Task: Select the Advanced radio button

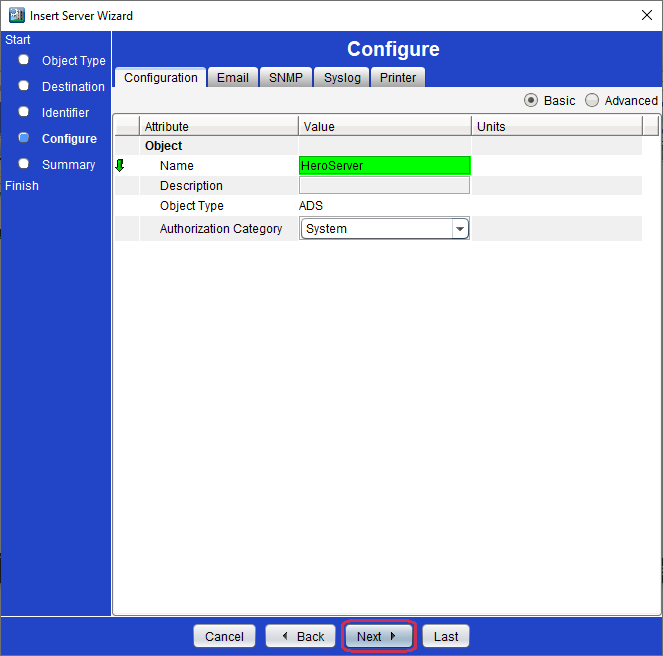Action: [x=592, y=100]
